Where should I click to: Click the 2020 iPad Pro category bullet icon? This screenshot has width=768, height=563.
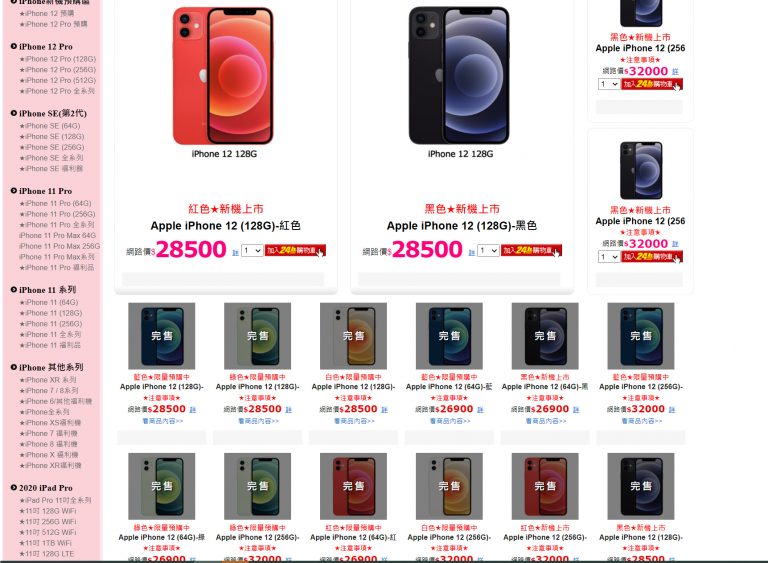[14, 488]
